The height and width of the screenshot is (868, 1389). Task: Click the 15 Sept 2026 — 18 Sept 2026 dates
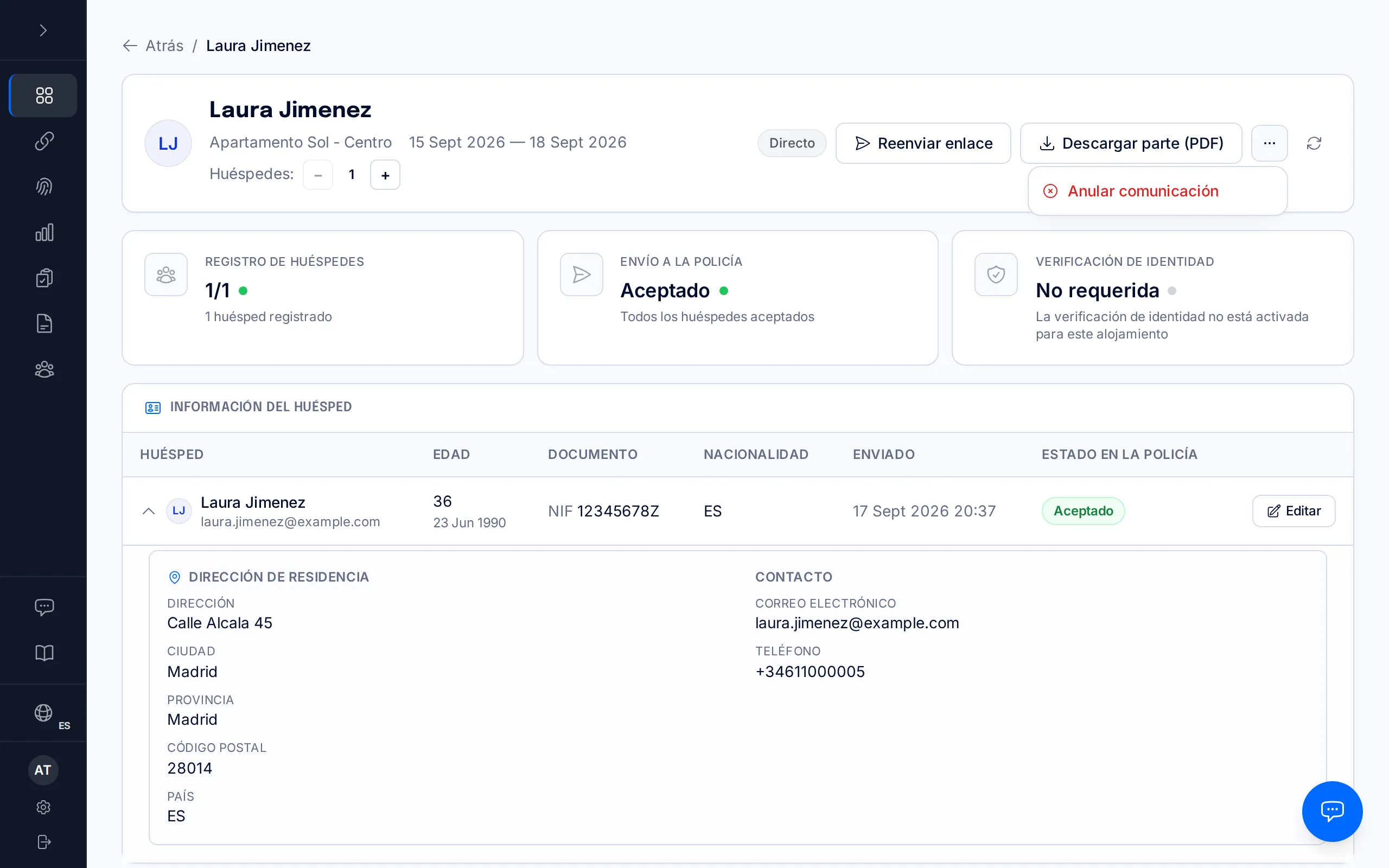[517, 142]
